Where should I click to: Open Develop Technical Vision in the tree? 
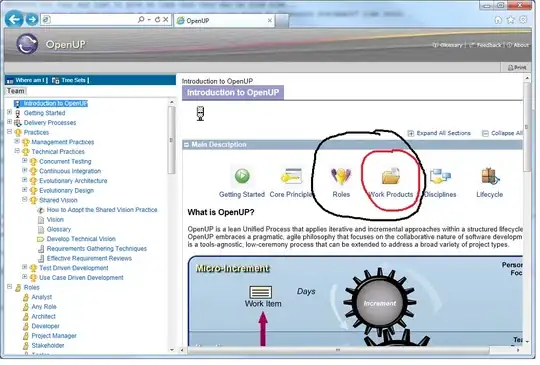coord(81,239)
